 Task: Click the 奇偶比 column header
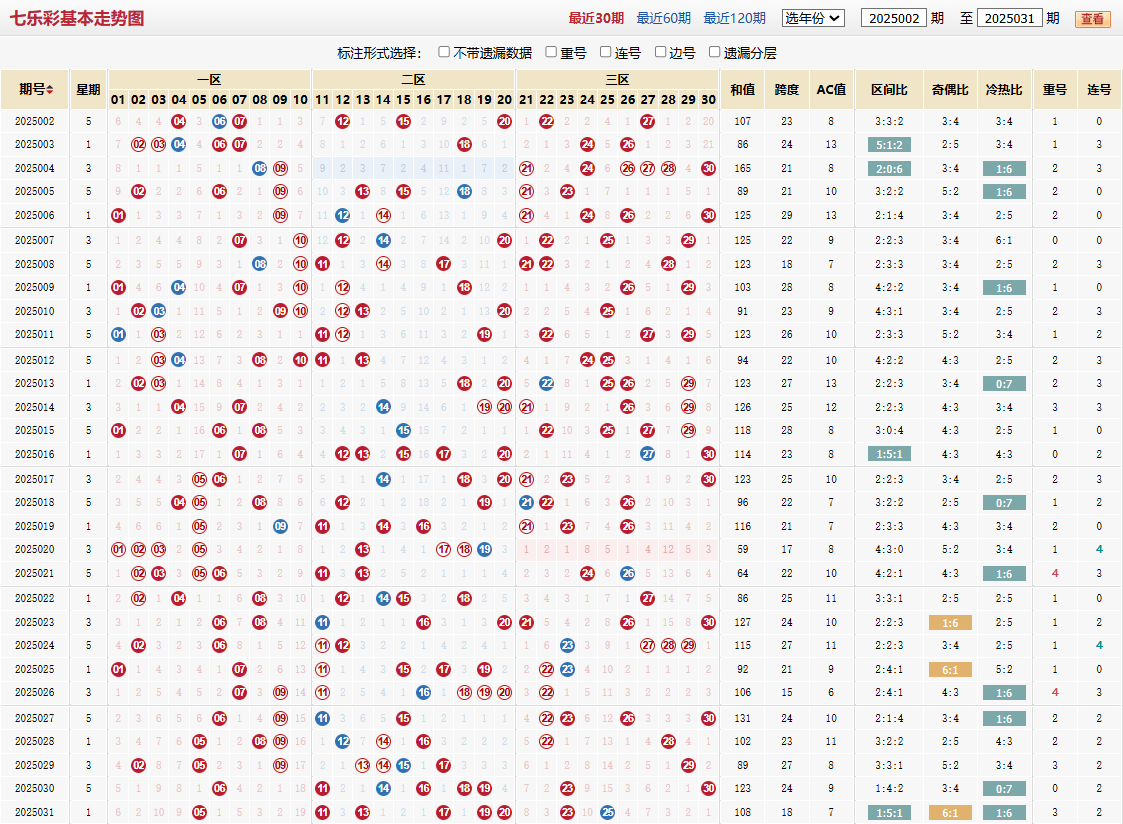pos(950,89)
